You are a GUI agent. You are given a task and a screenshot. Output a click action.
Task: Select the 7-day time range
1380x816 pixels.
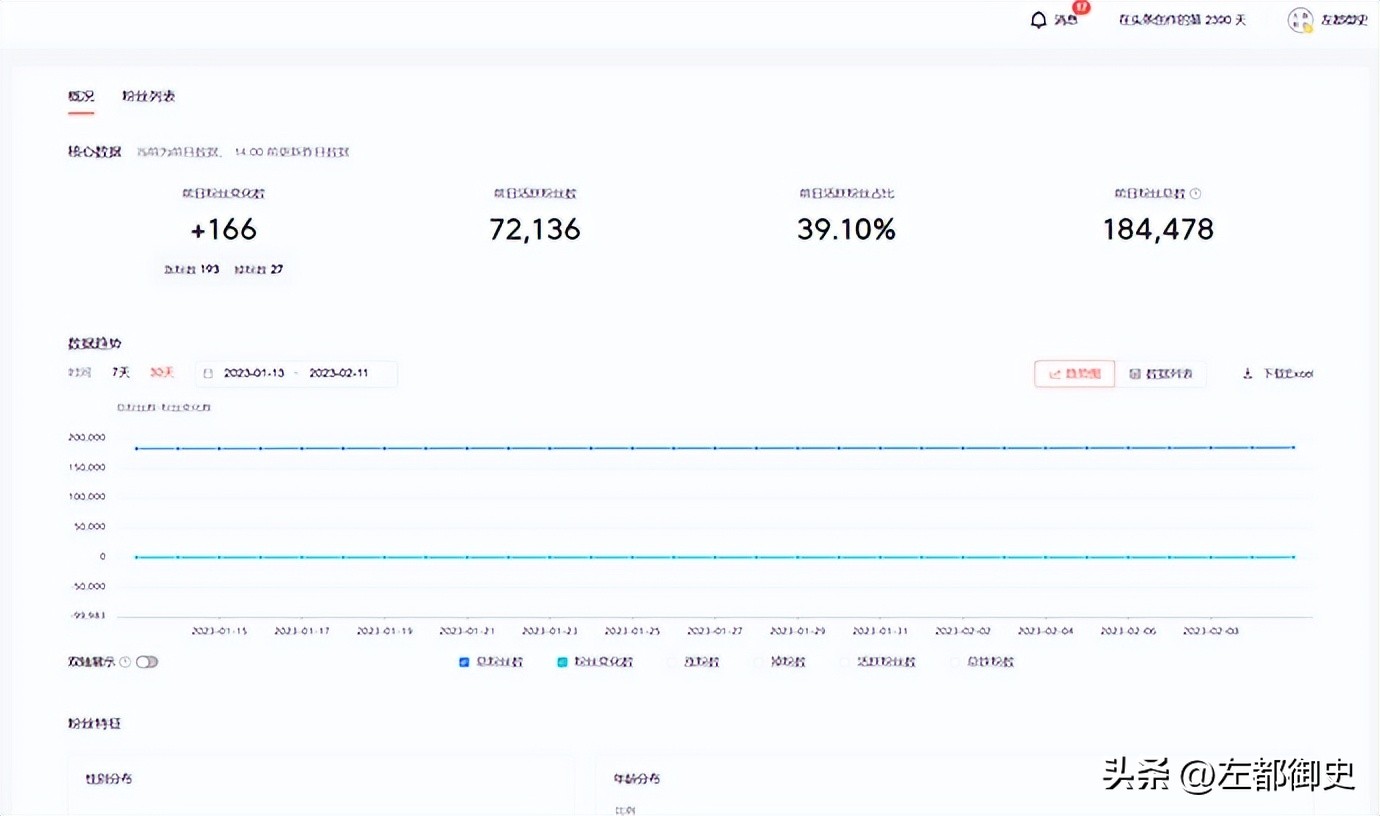pyautogui.click(x=120, y=373)
